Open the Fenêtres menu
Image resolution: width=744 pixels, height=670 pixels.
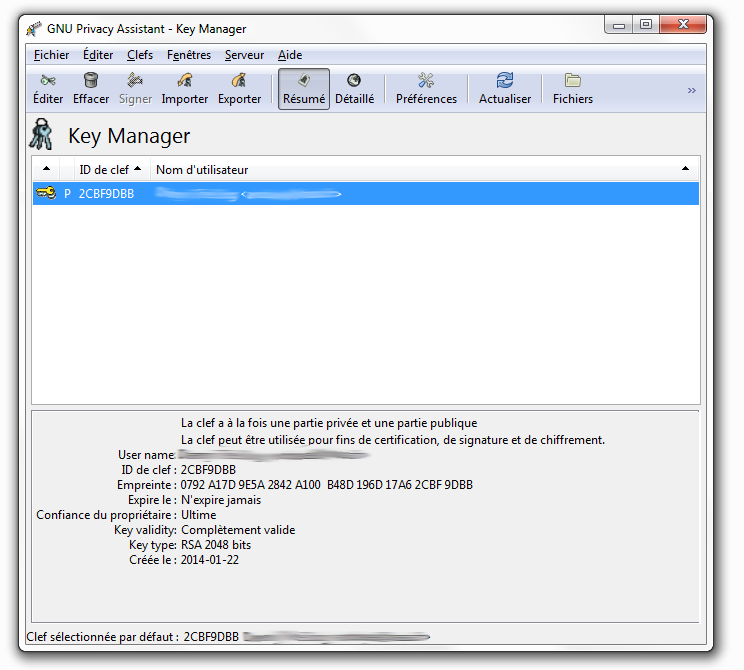point(188,55)
